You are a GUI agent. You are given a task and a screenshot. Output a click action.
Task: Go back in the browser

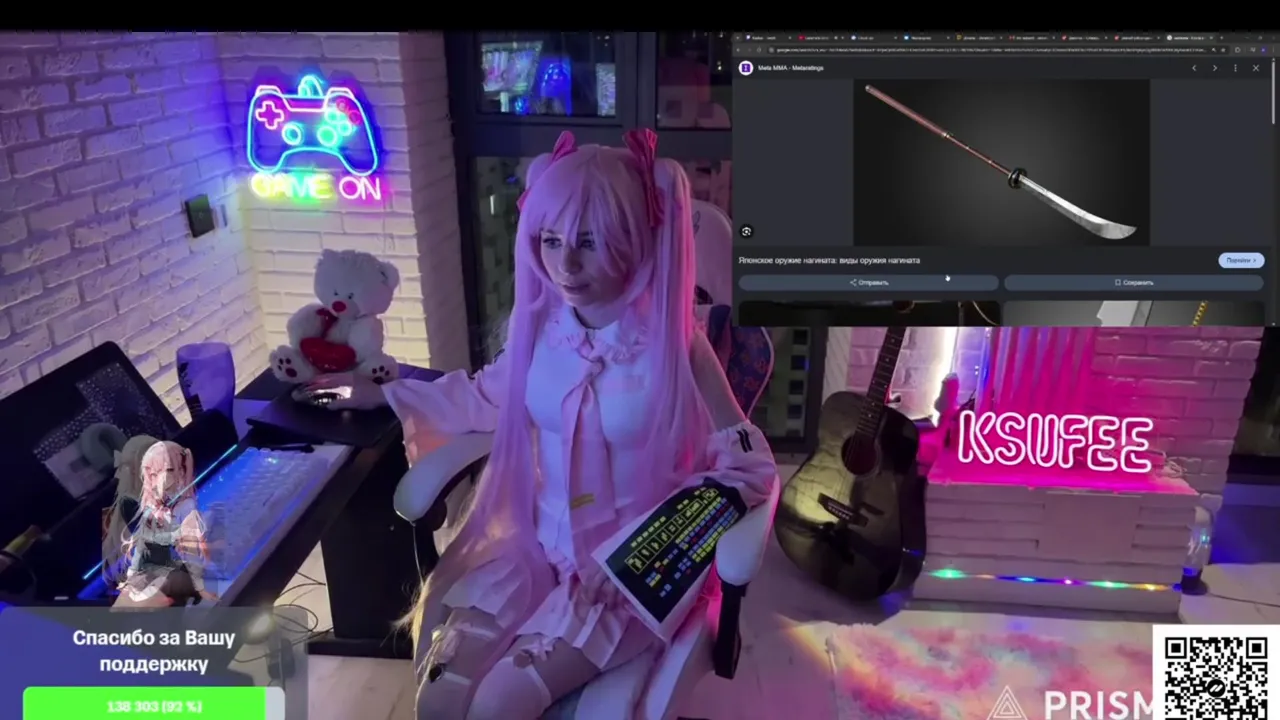[738, 49]
